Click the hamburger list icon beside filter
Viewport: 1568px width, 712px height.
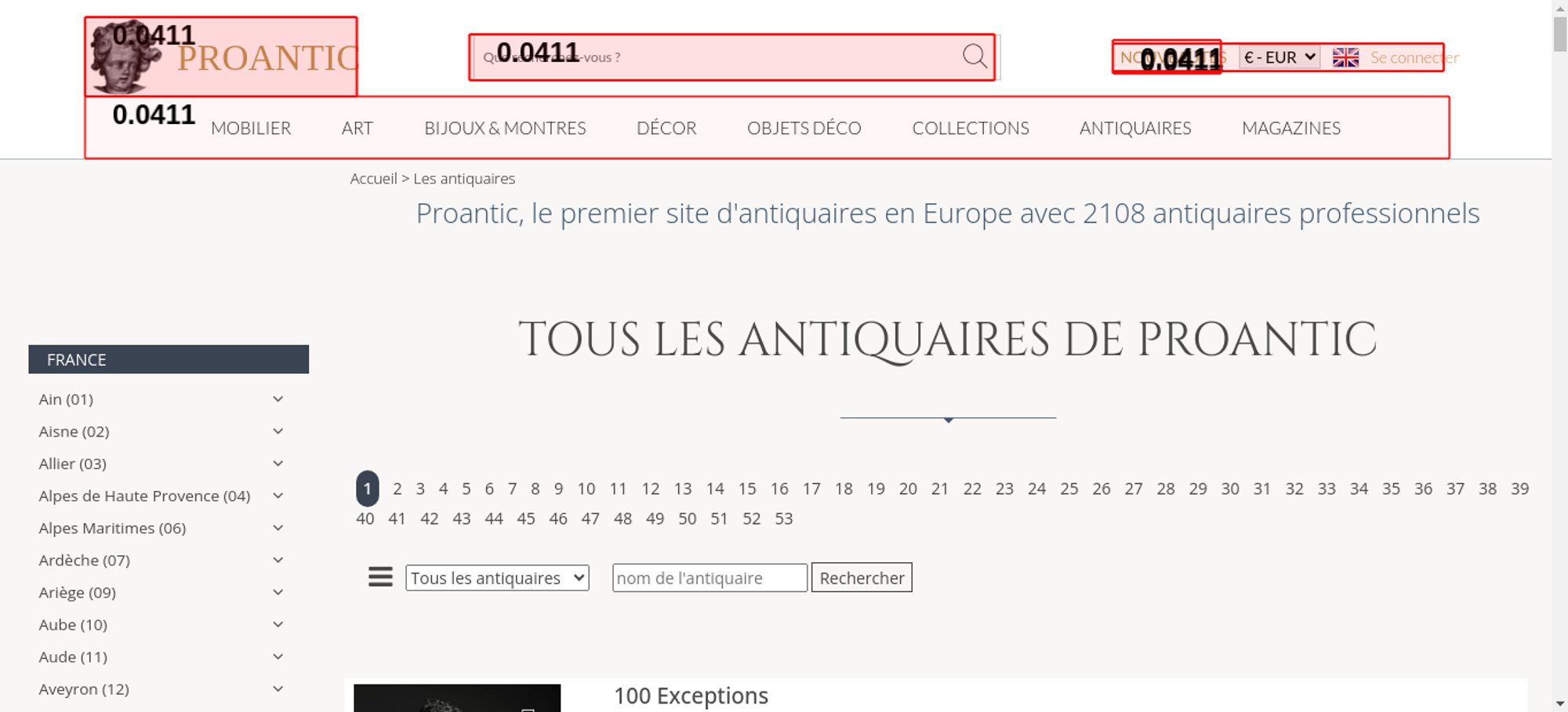380,577
